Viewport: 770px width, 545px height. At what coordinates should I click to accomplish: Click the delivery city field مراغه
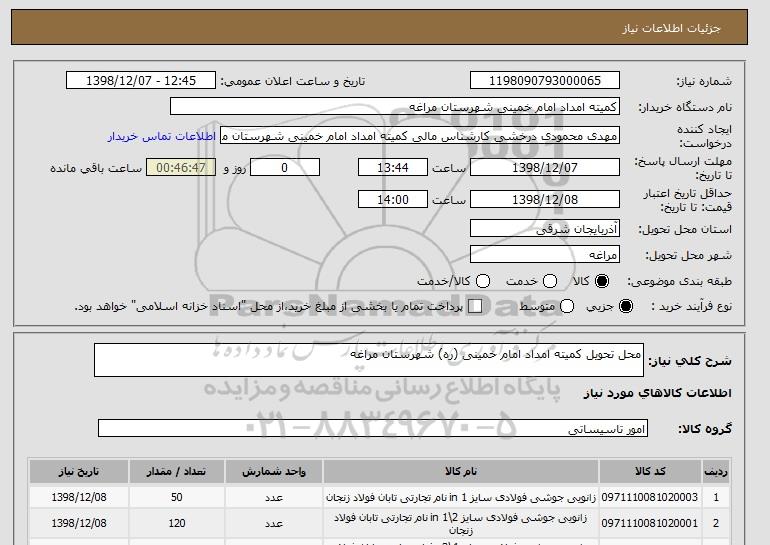point(544,255)
